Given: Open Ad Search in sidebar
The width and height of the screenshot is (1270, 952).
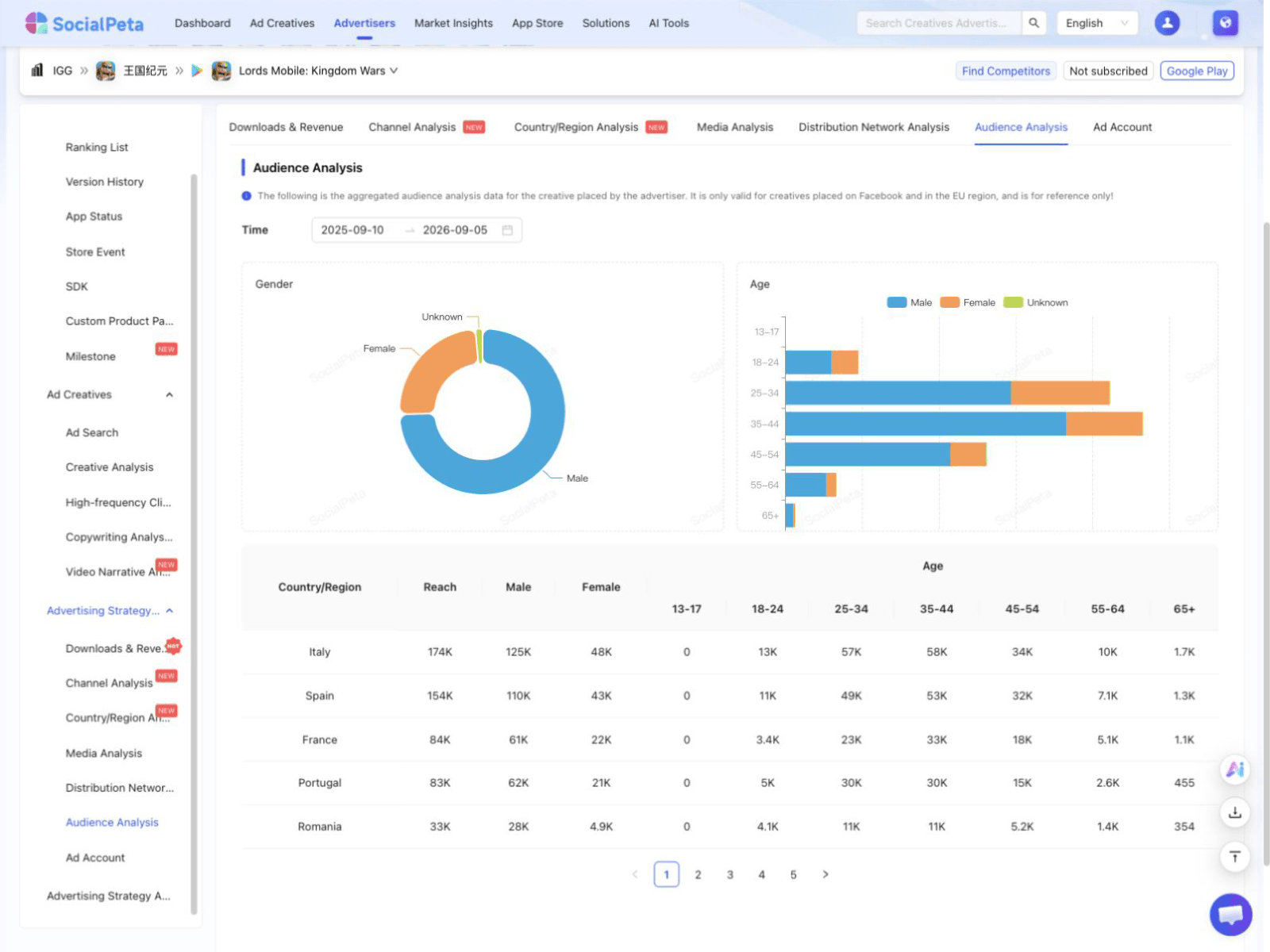Looking at the screenshot, I should [x=92, y=433].
